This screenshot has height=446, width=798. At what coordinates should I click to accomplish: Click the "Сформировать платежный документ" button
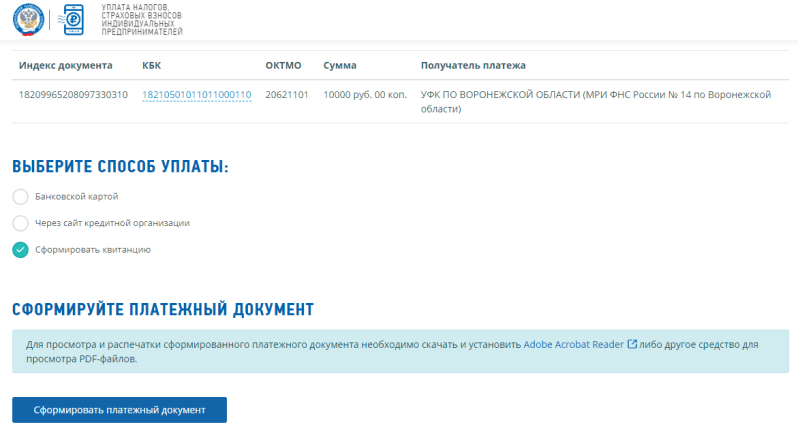(120, 410)
